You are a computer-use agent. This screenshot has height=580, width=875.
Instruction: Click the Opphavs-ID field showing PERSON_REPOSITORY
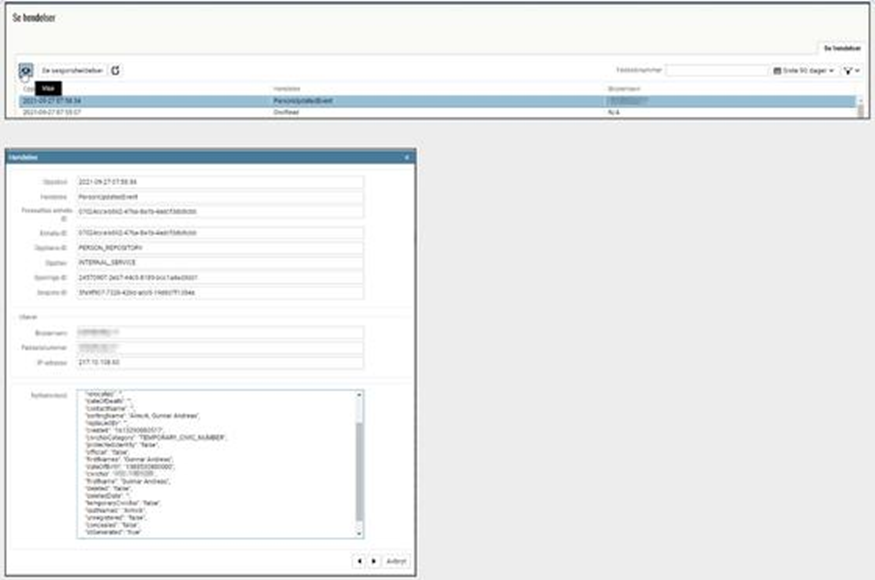click(x=220, y=246)
